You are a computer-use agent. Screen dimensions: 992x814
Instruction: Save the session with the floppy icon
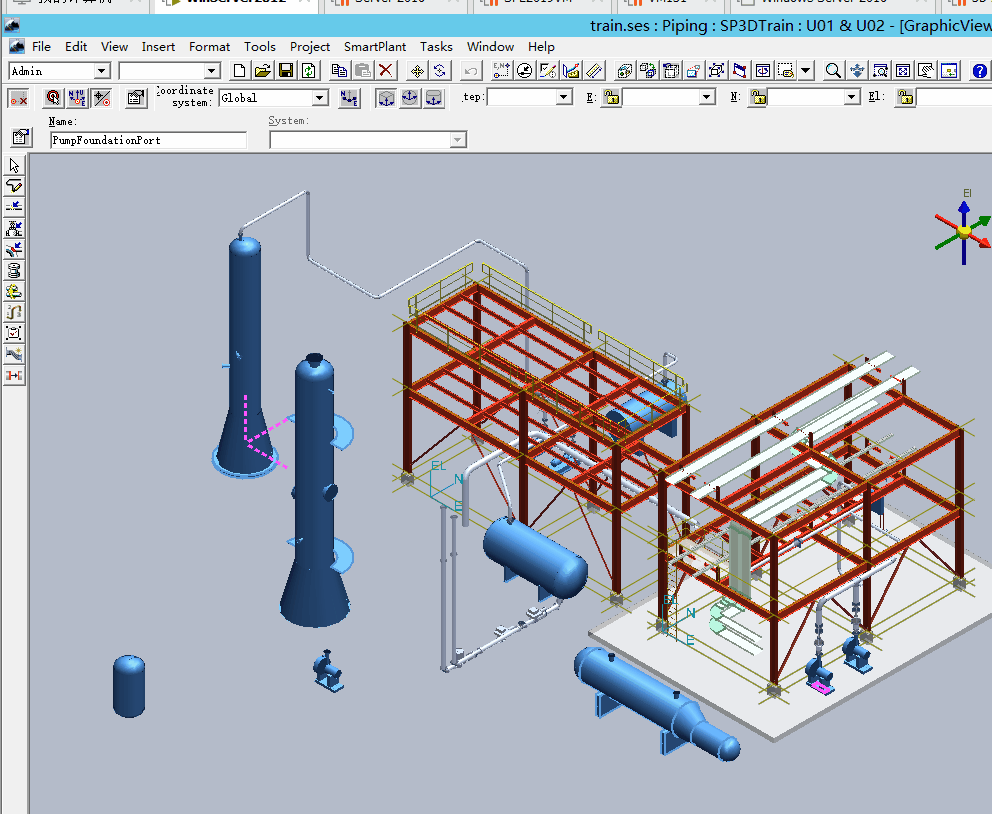tap(286, 71)
